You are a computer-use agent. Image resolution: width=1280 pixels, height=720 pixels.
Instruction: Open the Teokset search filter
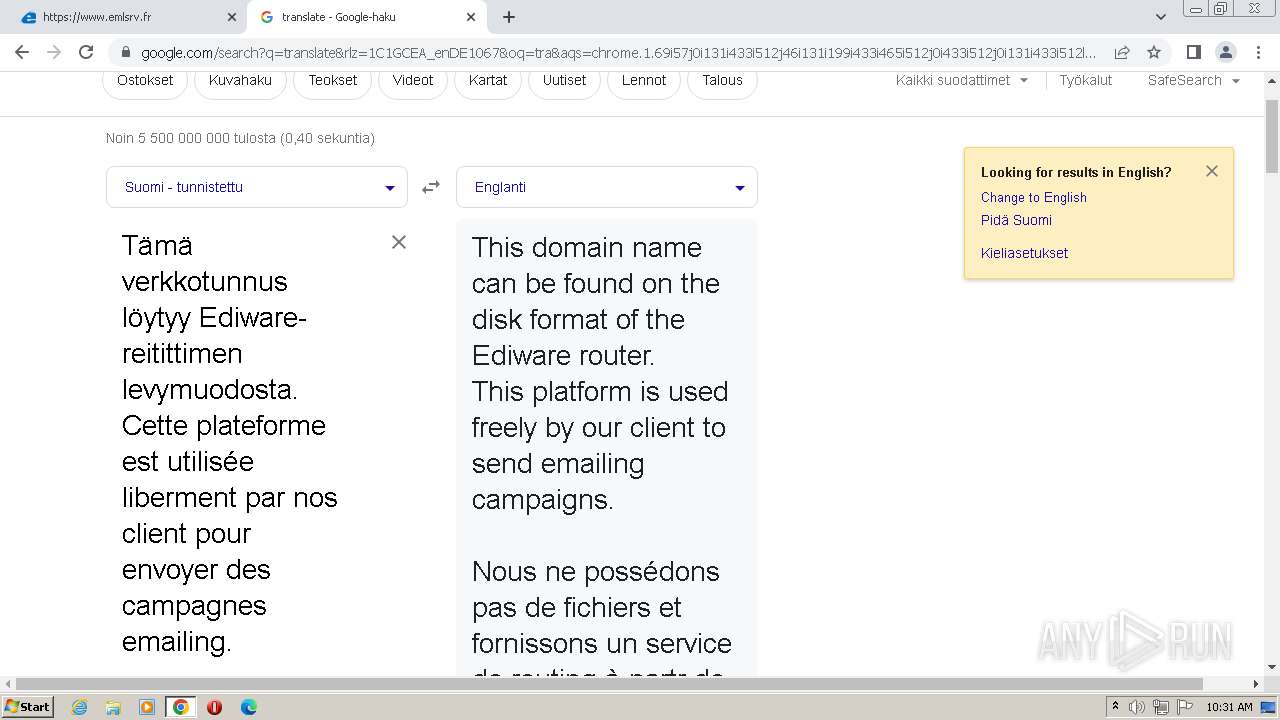click(x=333, y=81)
